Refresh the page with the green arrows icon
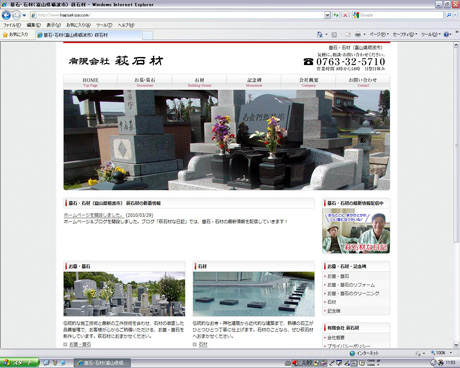Image resolution: width=460 pixels, height=368 pixels. [x=336, y=15]
